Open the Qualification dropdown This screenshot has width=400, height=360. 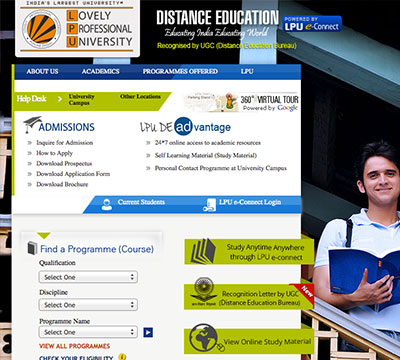[88, 277]
